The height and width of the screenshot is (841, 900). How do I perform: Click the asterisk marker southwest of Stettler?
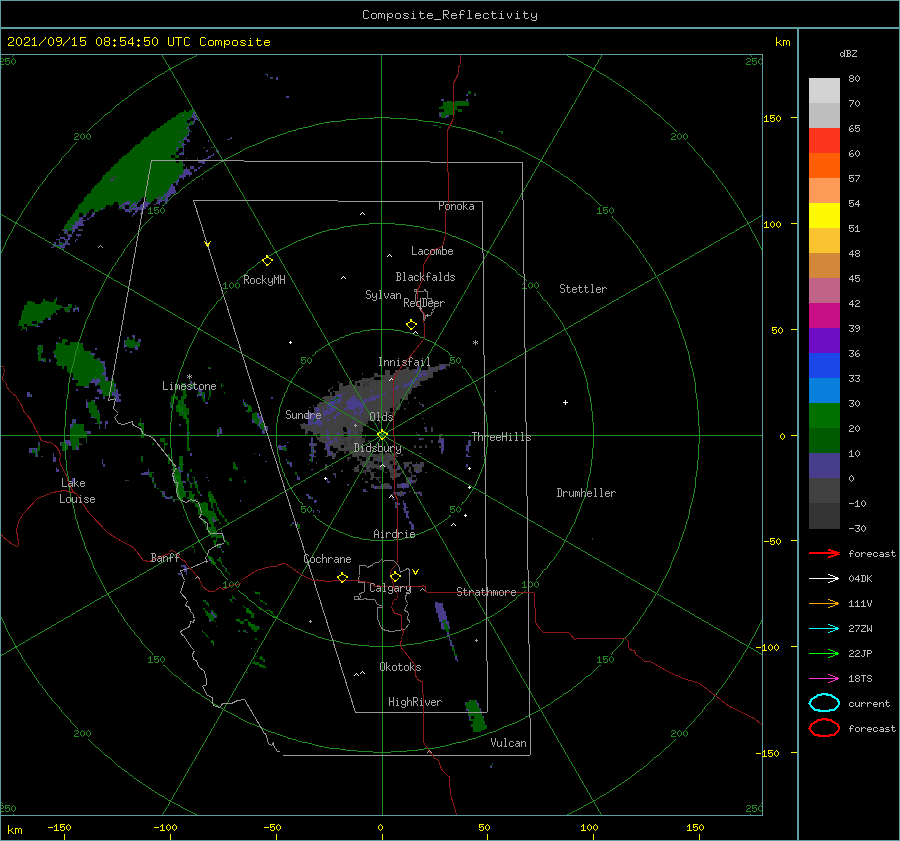[x=475, y=343]
